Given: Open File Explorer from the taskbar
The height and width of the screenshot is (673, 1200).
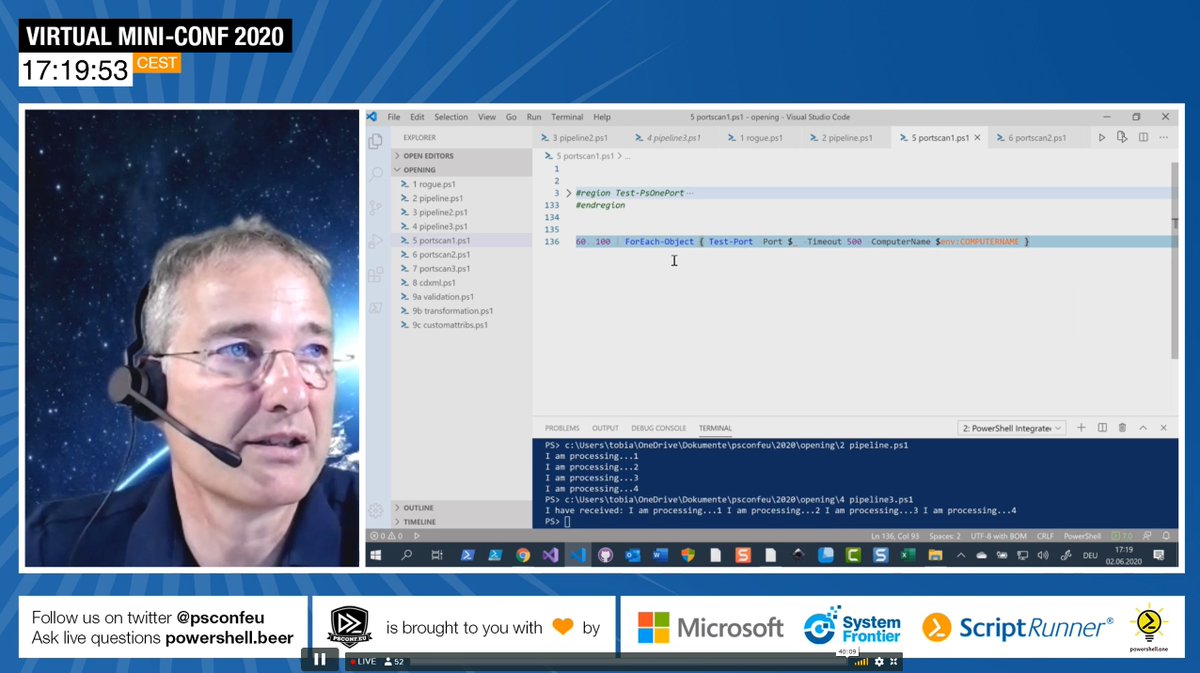Looking at the screenshot, I should [x=936, y=554].
